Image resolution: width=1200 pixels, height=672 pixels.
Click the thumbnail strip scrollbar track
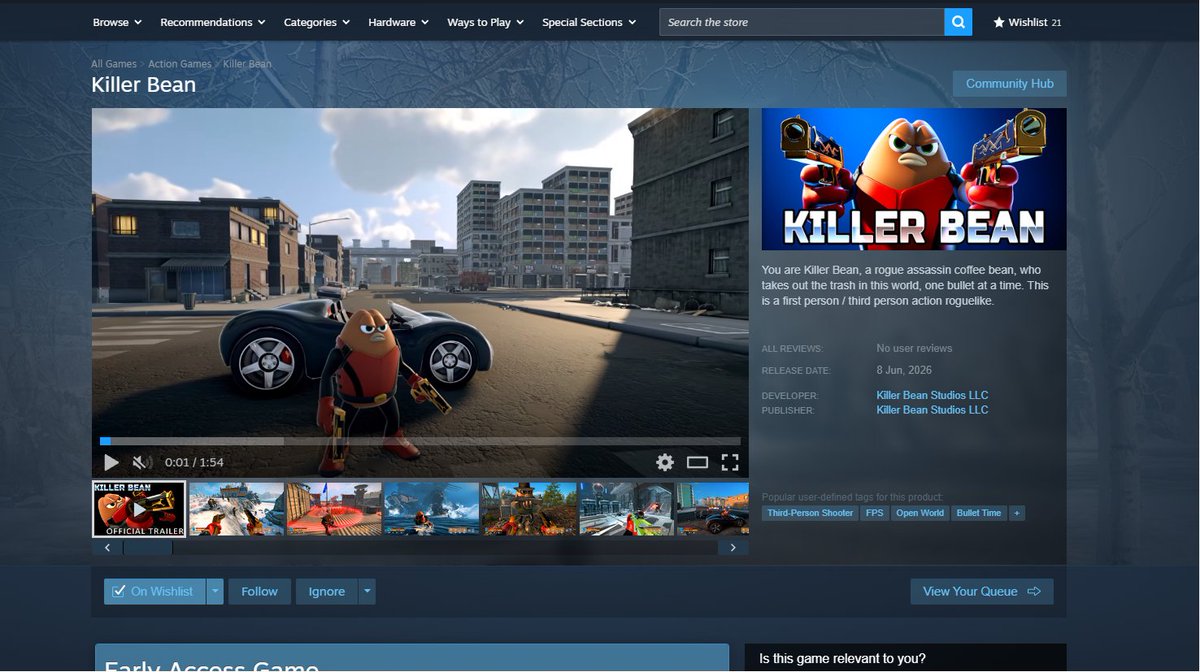[420, 548]
